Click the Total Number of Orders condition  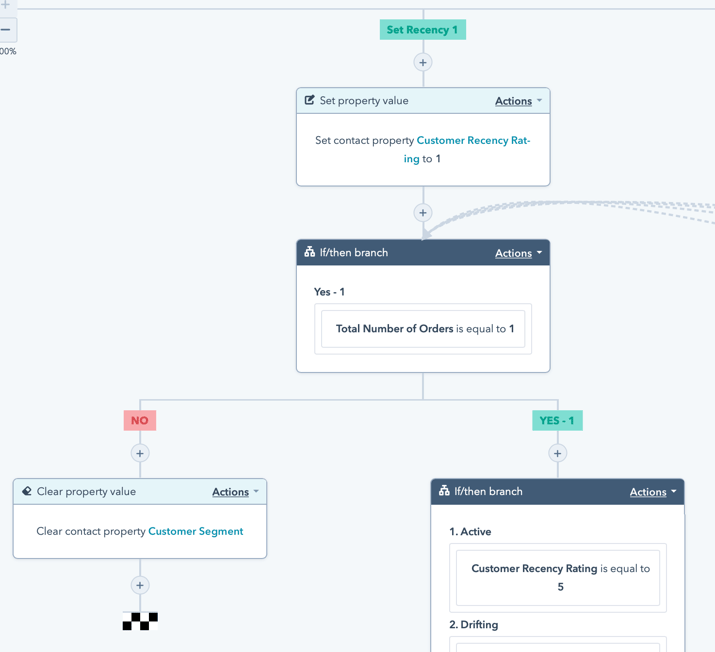pyautogui.click(x=423, y=329)
